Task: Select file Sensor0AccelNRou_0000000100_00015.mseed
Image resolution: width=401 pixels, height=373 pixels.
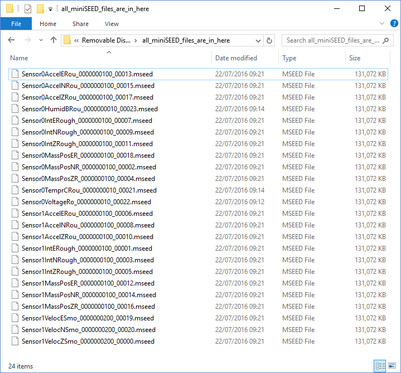Action: 198,86
